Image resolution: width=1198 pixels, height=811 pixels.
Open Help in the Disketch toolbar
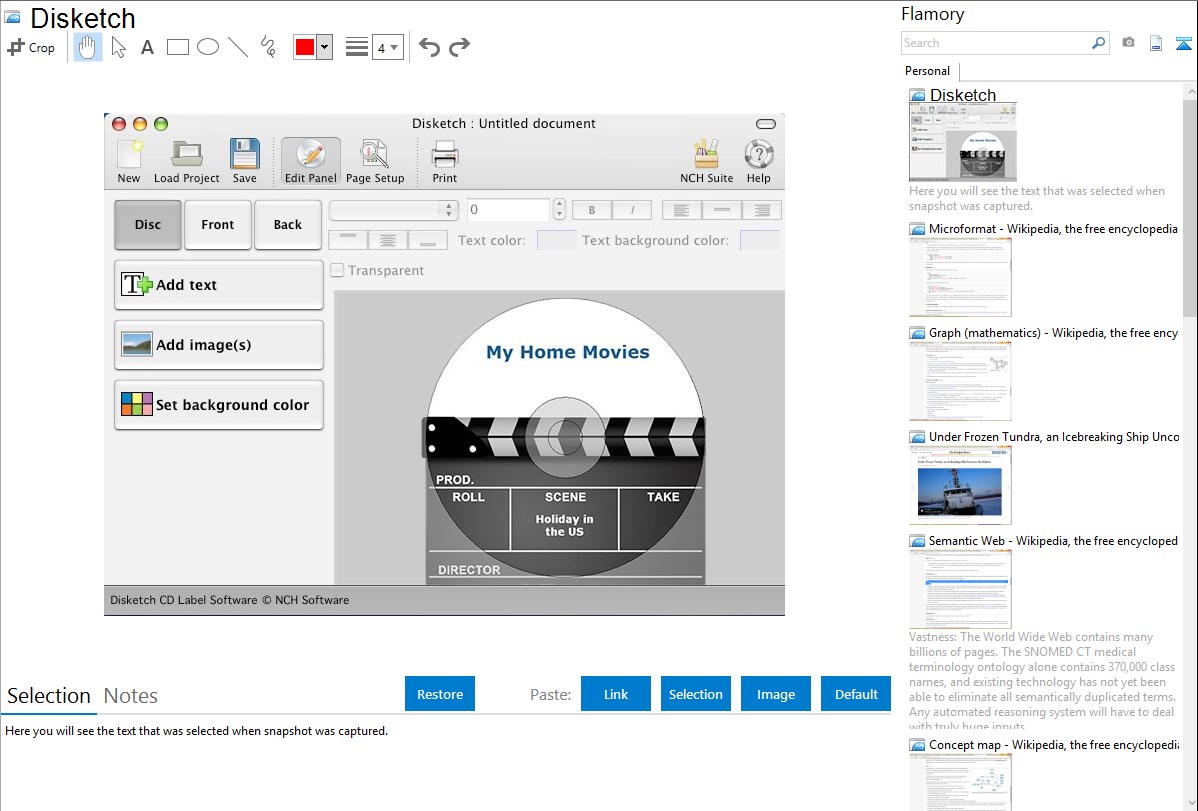(759, 162)
